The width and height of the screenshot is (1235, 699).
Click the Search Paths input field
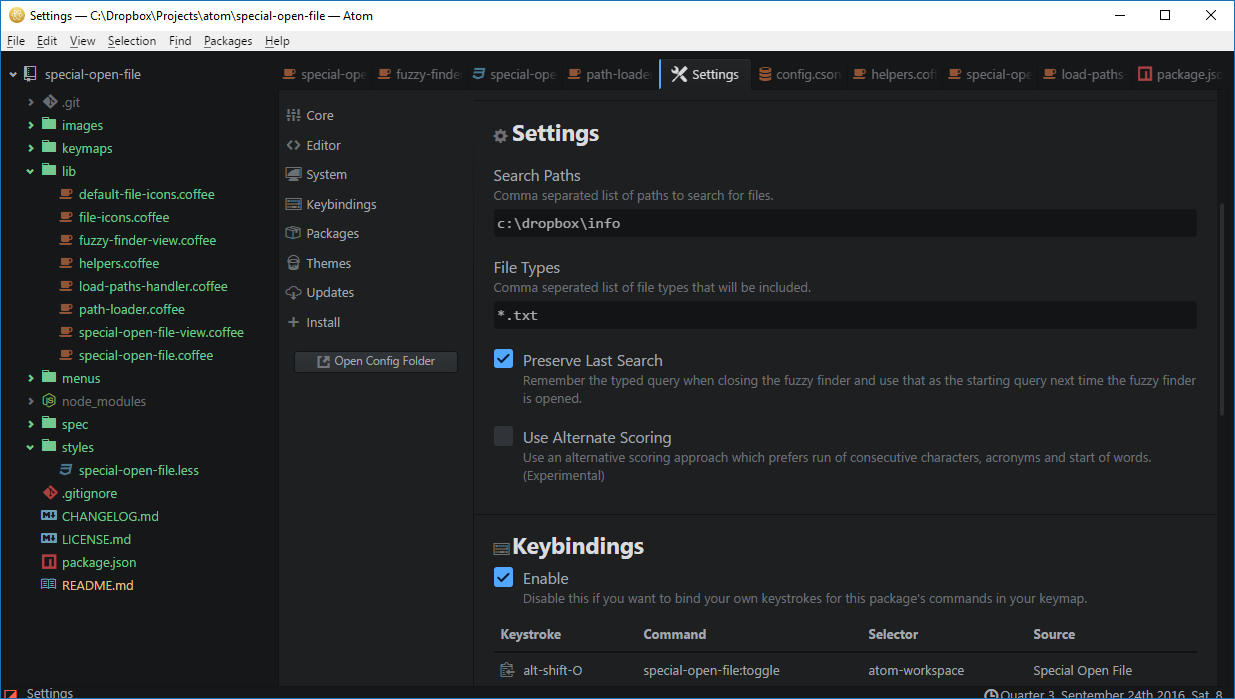845,223
